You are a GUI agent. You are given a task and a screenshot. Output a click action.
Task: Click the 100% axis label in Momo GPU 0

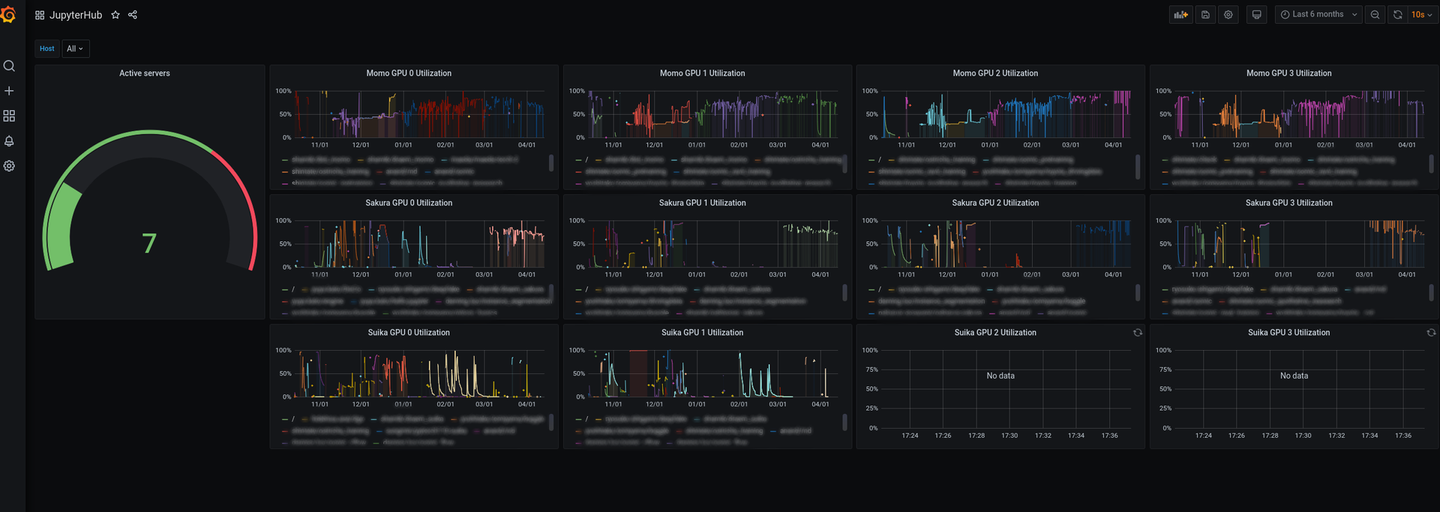click(283, 91)
